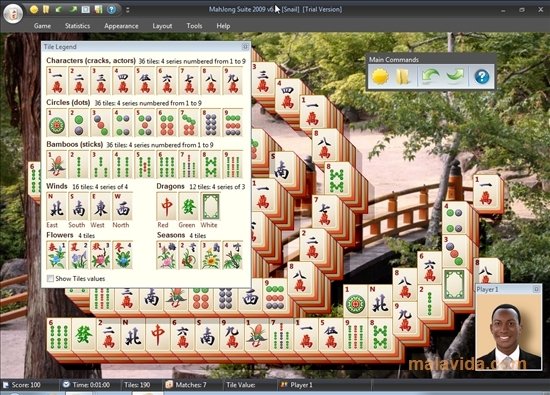Click the Player 1 avatar picture
Viewport: 550px width, 395px height.
tap(508, 331)
